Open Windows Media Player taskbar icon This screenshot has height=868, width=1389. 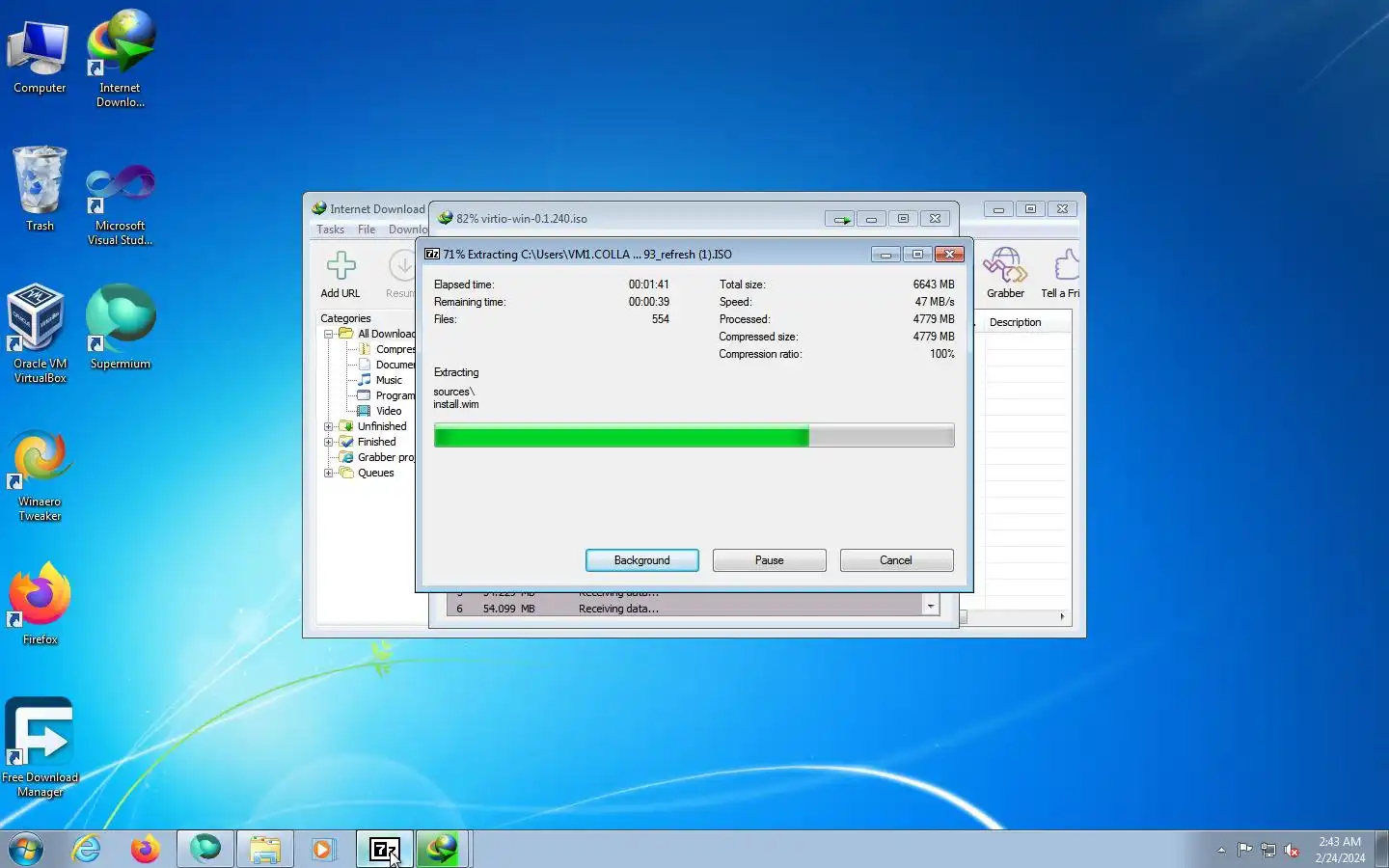click(323, 849)
